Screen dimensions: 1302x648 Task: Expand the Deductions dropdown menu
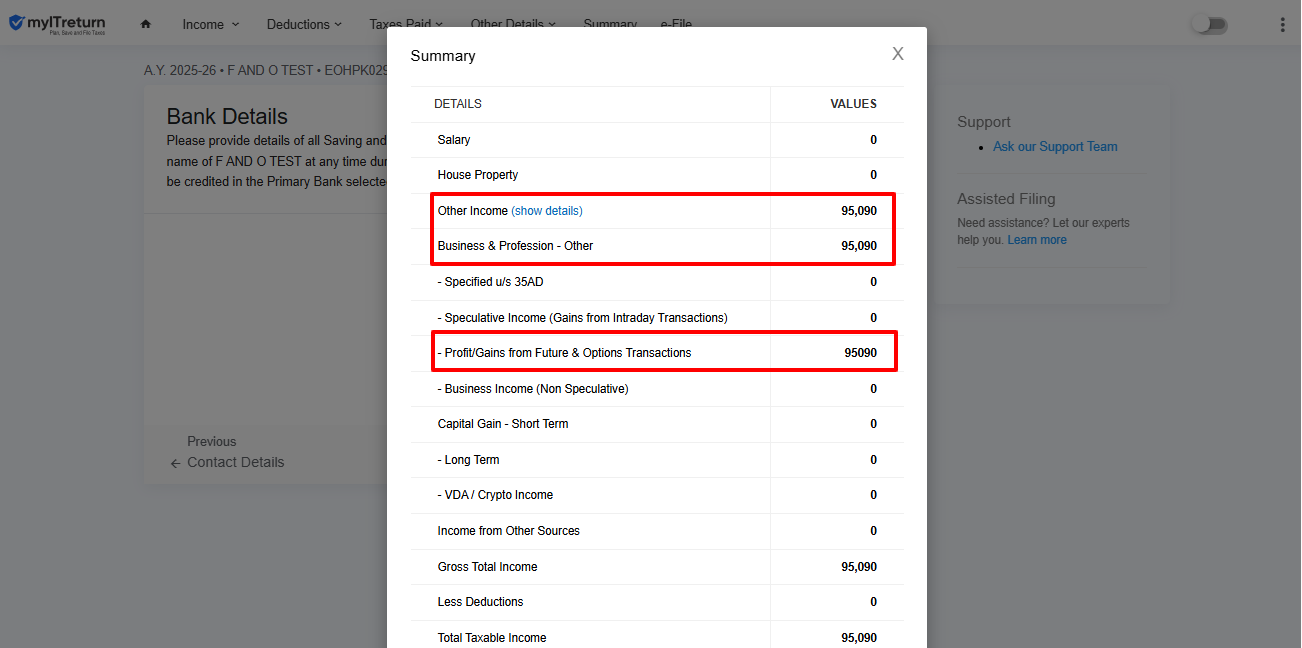click(x=305, y=24)
